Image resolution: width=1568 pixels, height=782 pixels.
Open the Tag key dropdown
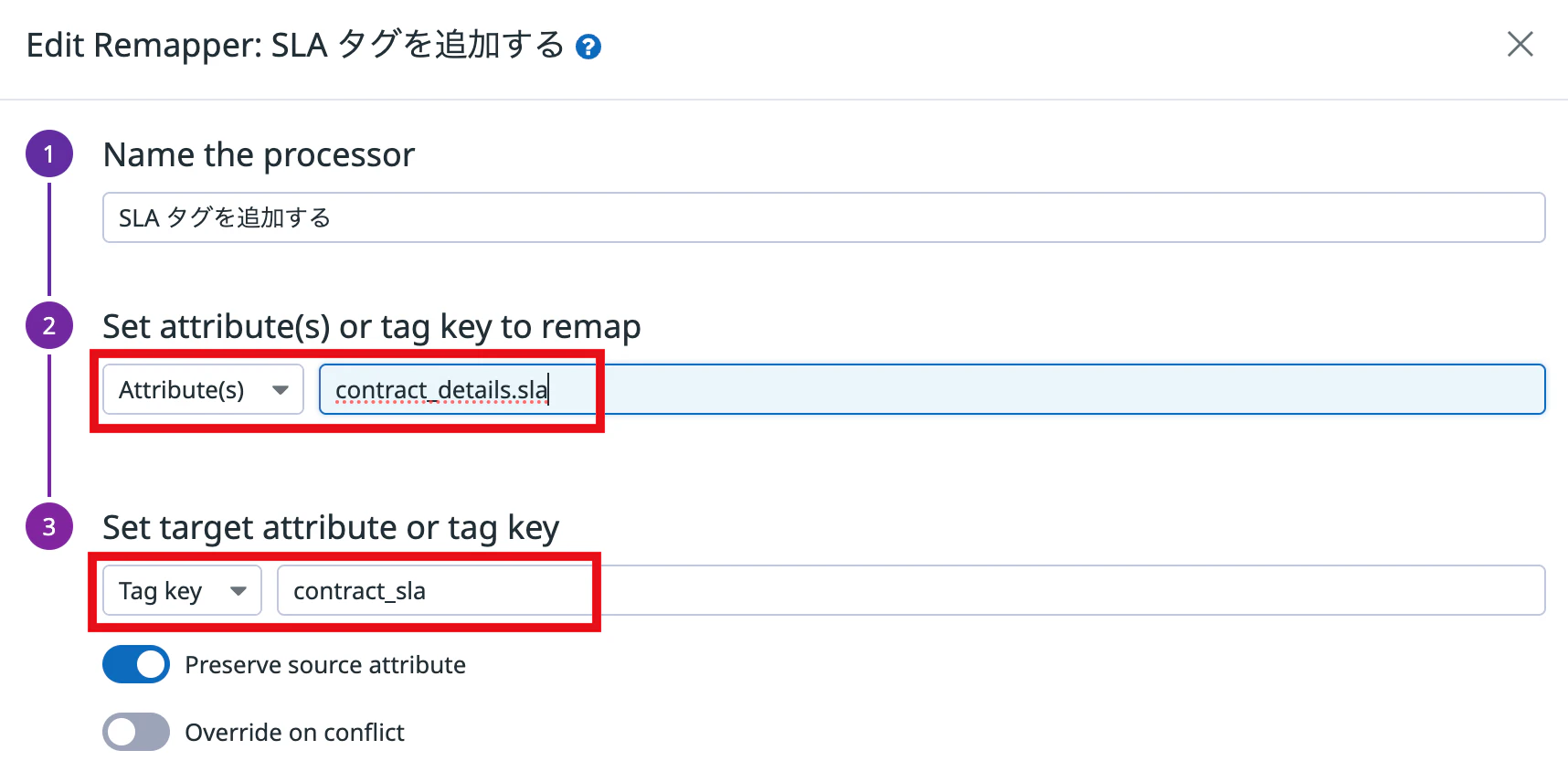click(182, 590)
